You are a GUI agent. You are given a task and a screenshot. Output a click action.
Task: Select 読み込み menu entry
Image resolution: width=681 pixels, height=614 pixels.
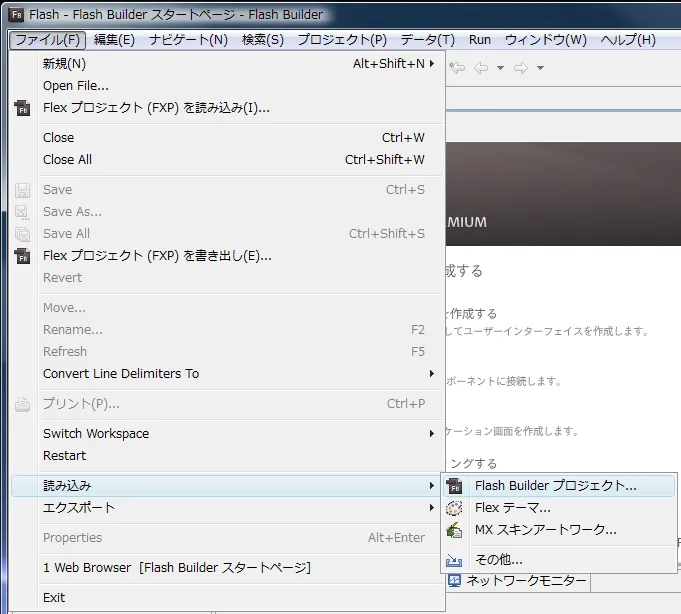[228, 485]
